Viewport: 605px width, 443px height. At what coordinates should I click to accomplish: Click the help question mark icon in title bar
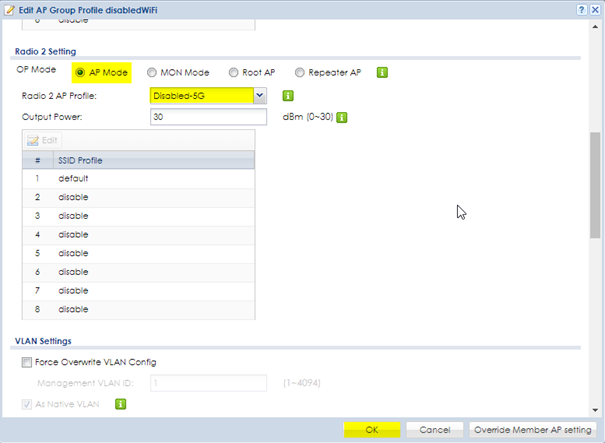(x=580, y=9)
